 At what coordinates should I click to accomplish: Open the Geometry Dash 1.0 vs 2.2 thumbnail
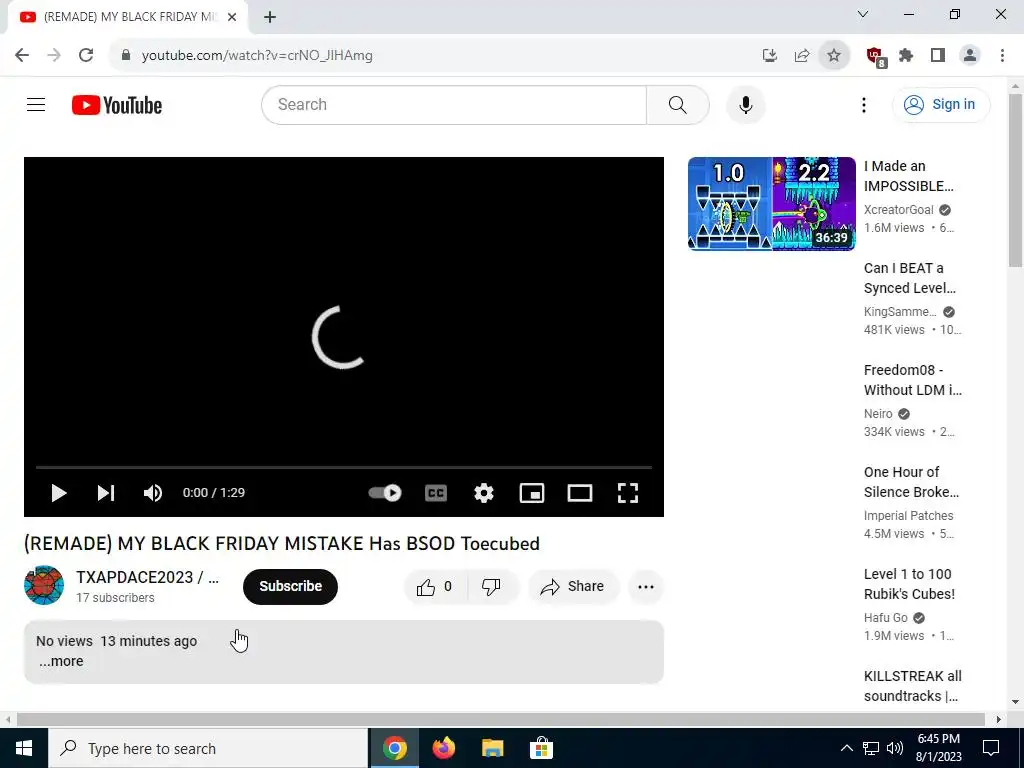[x=771, y=204]
